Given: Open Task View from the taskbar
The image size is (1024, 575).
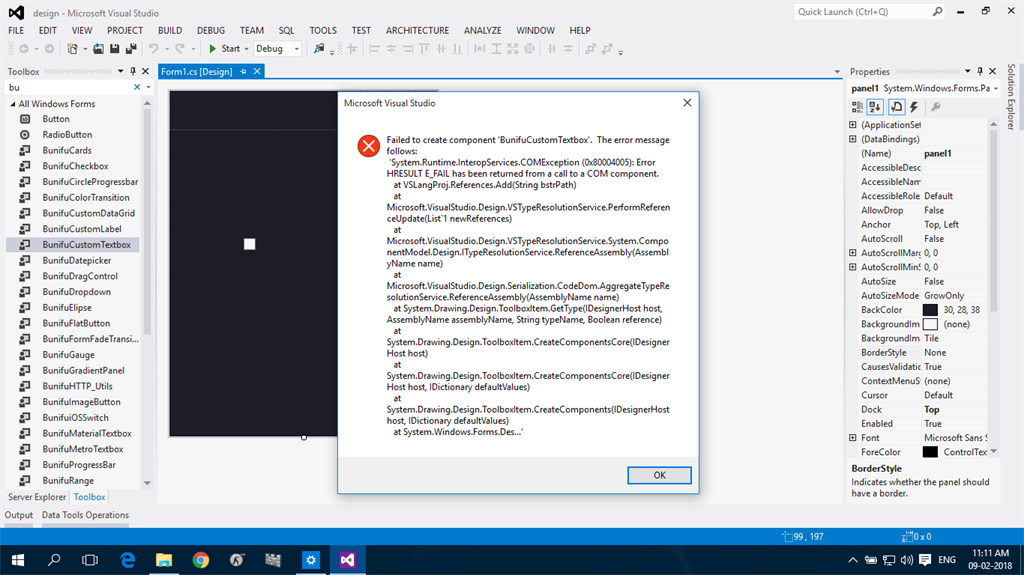Looking at the screenshot, I should [x=90, y=560].
